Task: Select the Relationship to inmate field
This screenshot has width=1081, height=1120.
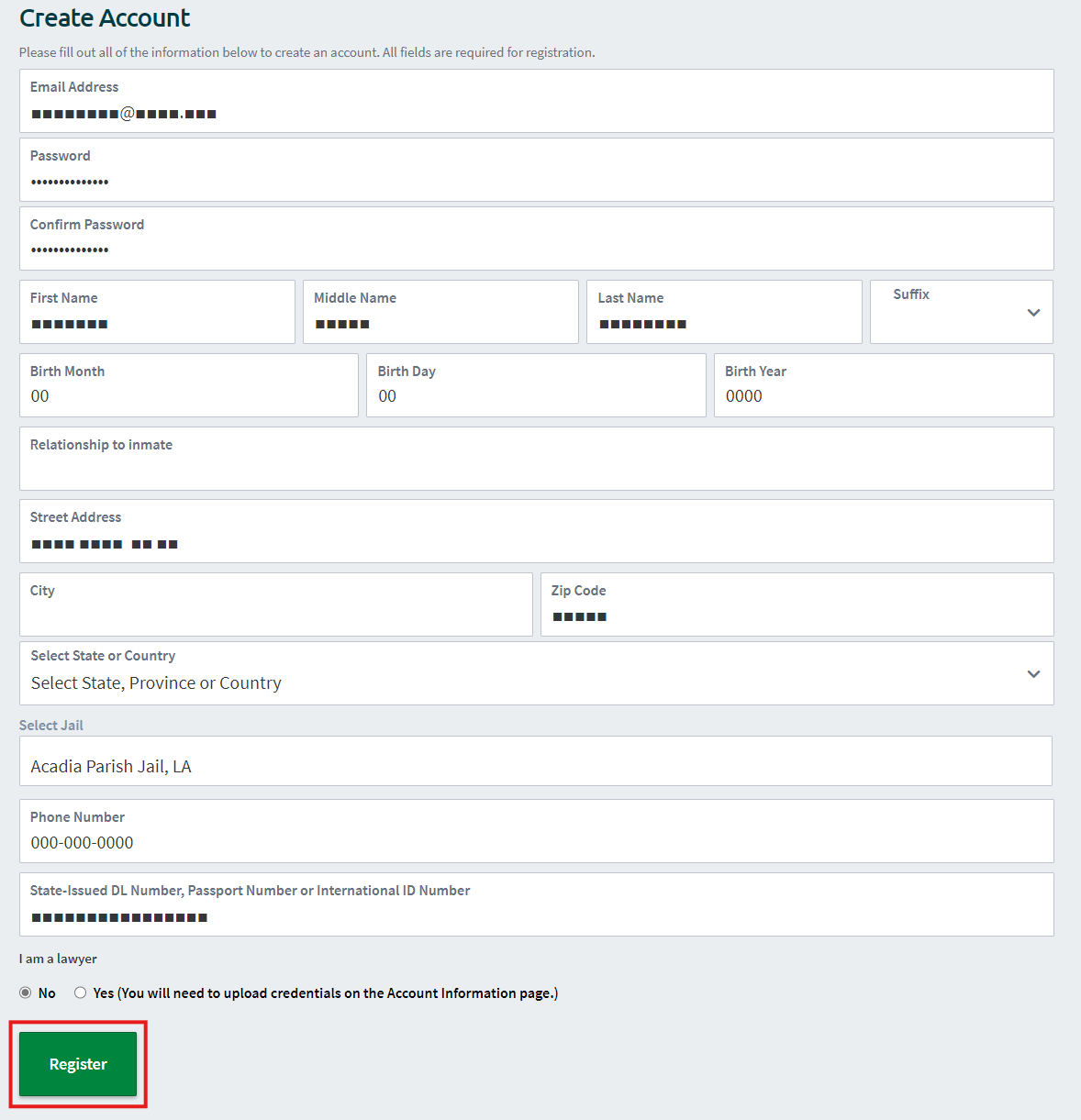Action: tap(536, 459)
